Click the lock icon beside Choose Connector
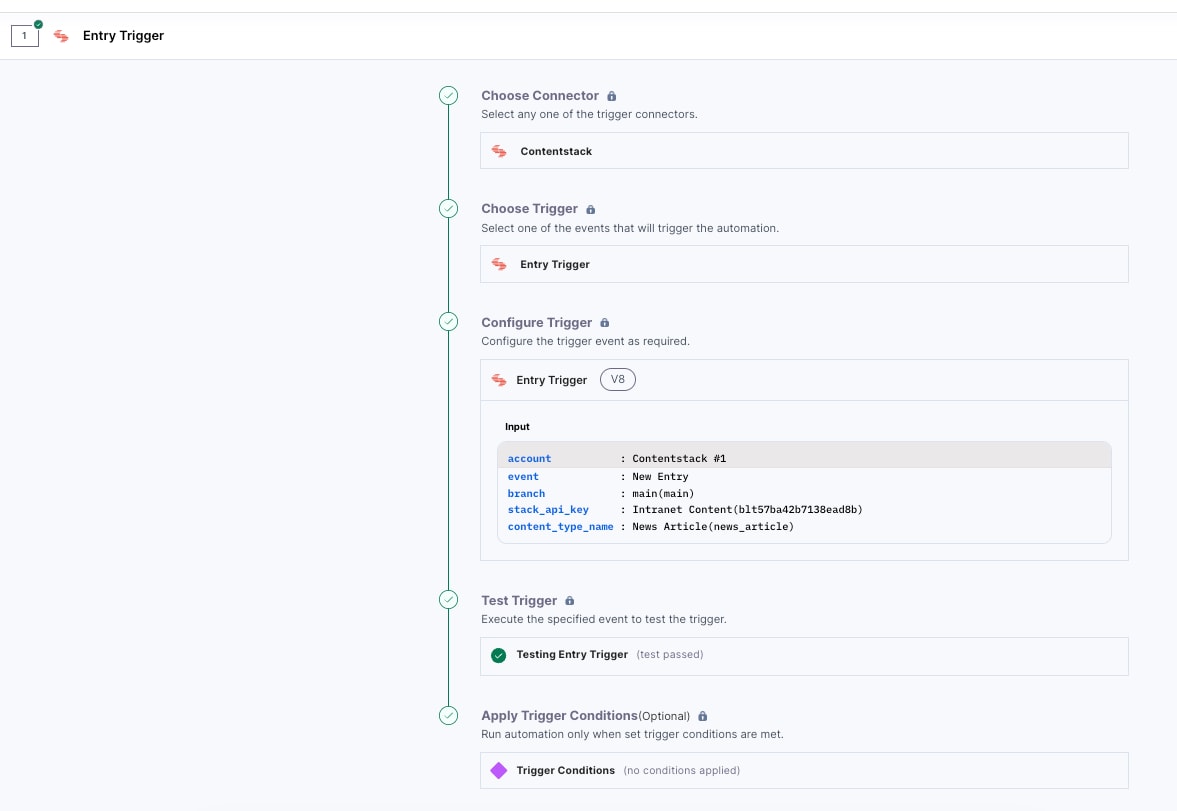 (612, 97)
